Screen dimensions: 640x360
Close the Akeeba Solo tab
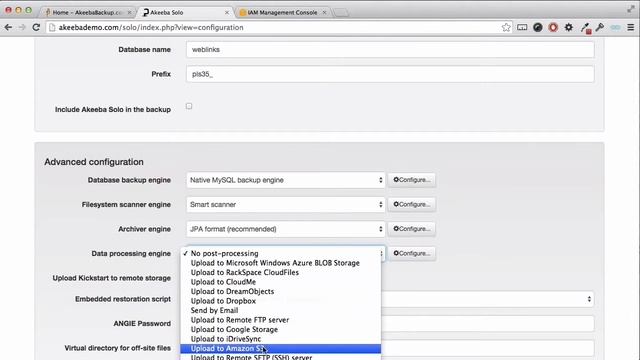click(227, 13)
